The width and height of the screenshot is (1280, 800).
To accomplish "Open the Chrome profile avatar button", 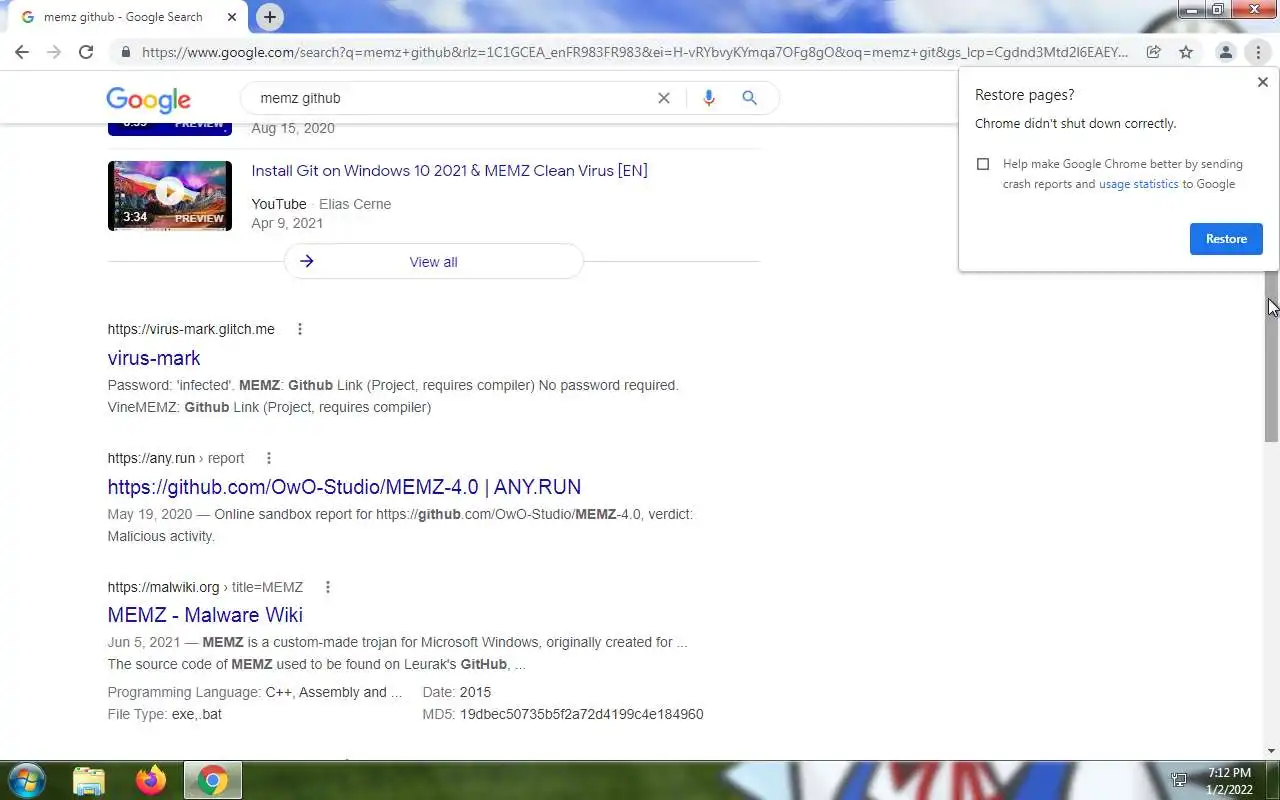I will (1225, 52).
